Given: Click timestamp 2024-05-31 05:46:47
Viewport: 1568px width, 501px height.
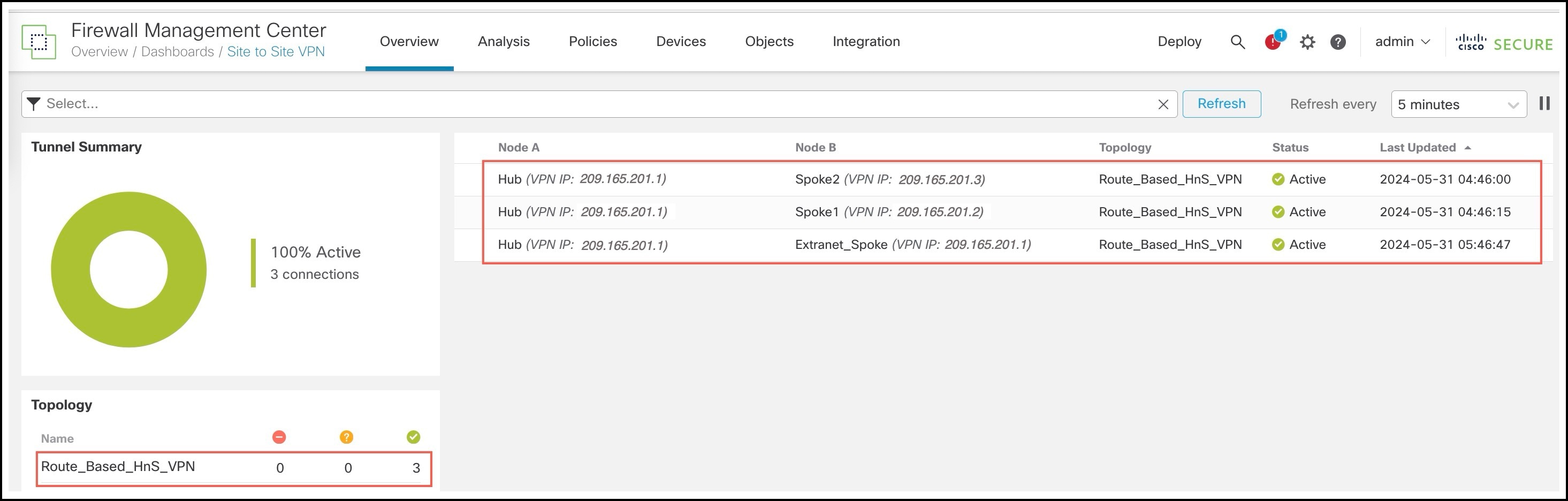Looking at the screenshot, I should (1445, 244).
